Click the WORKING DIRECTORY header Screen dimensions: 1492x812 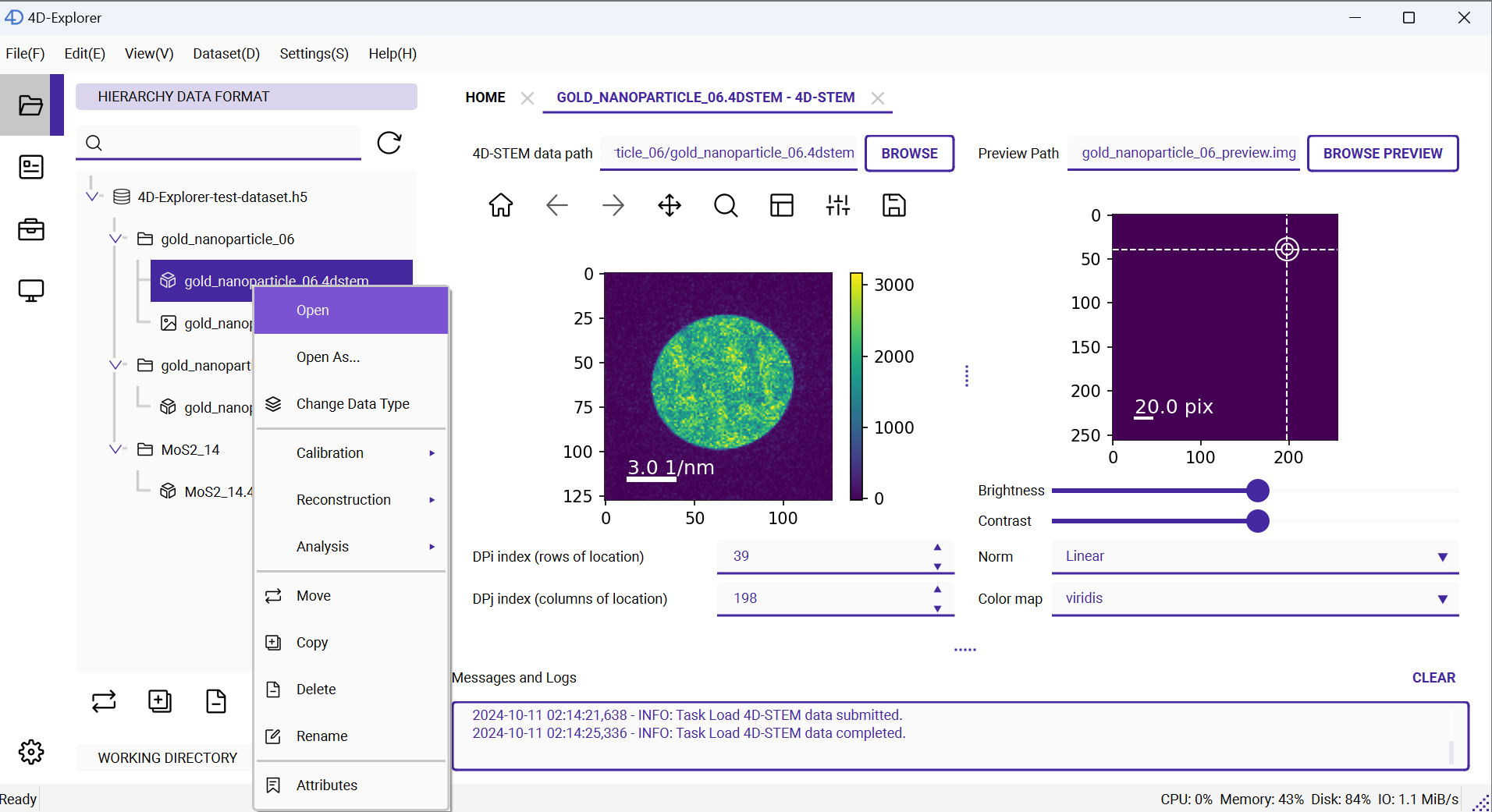(x=164, y=758)
